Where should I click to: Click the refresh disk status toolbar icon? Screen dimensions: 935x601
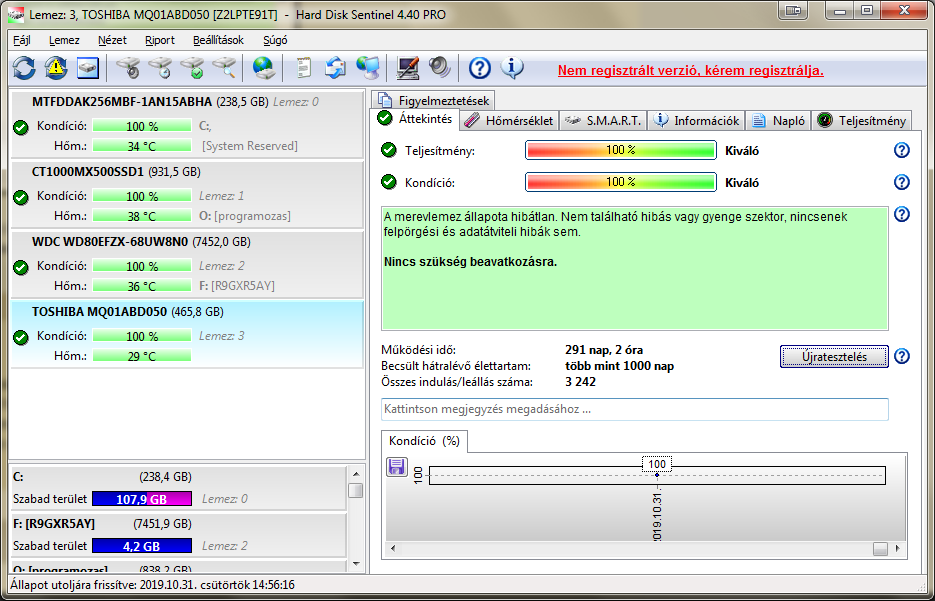(x=24, y=69)
